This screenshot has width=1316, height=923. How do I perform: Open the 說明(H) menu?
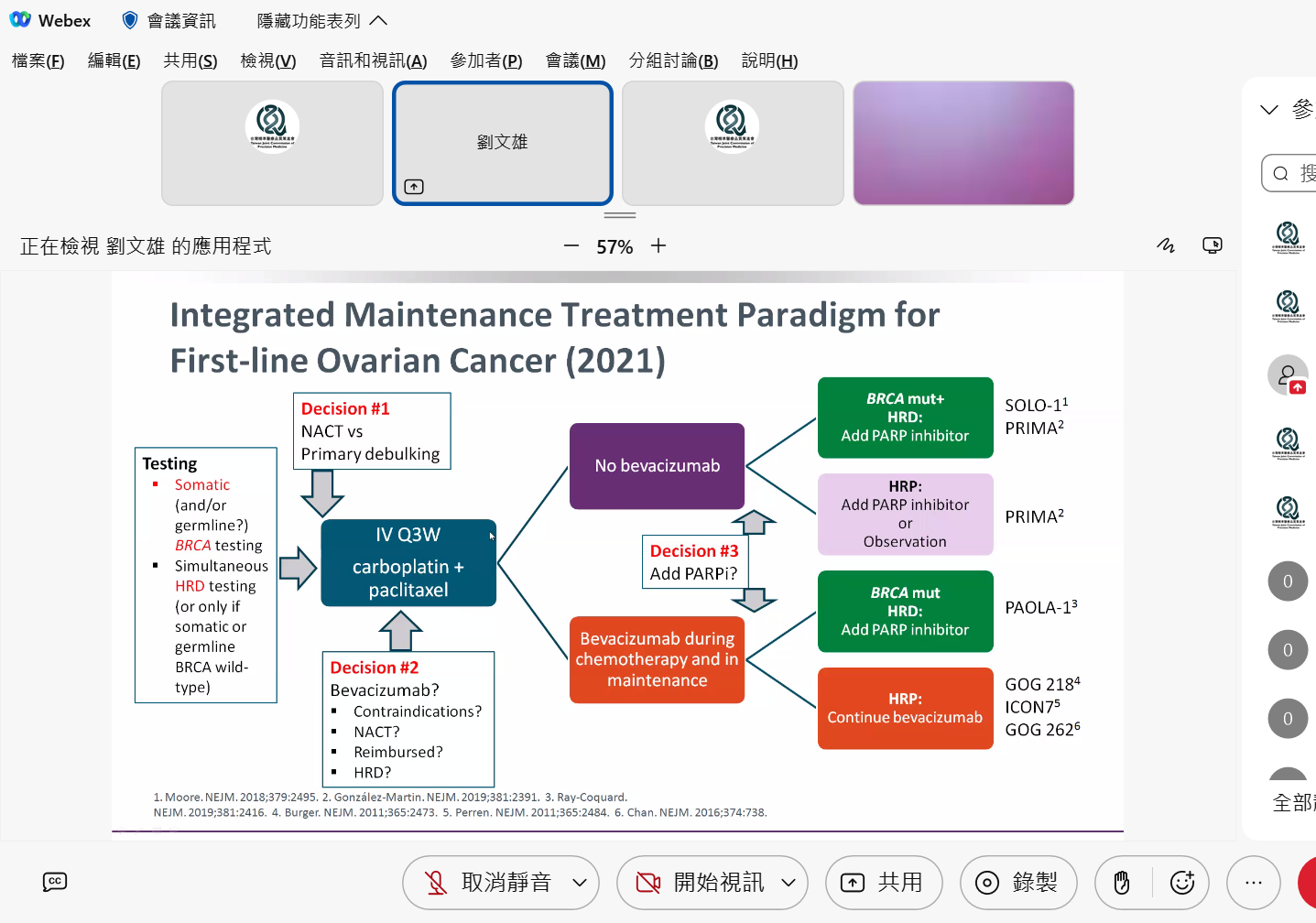click(x=769, y=60)
